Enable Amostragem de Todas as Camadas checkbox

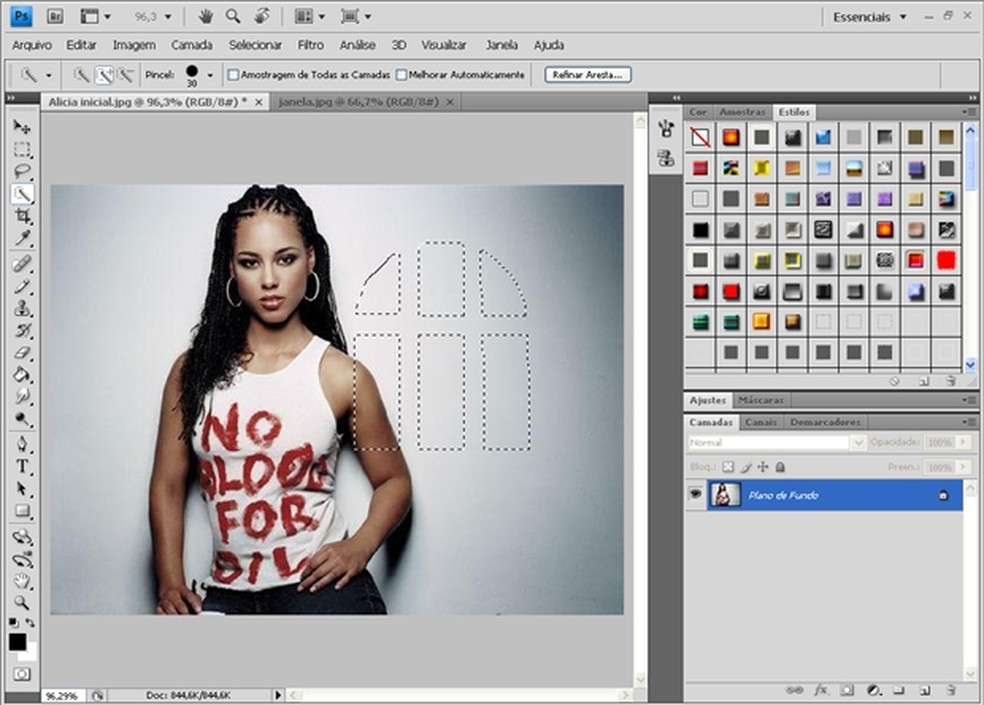[x=233, y=75]
